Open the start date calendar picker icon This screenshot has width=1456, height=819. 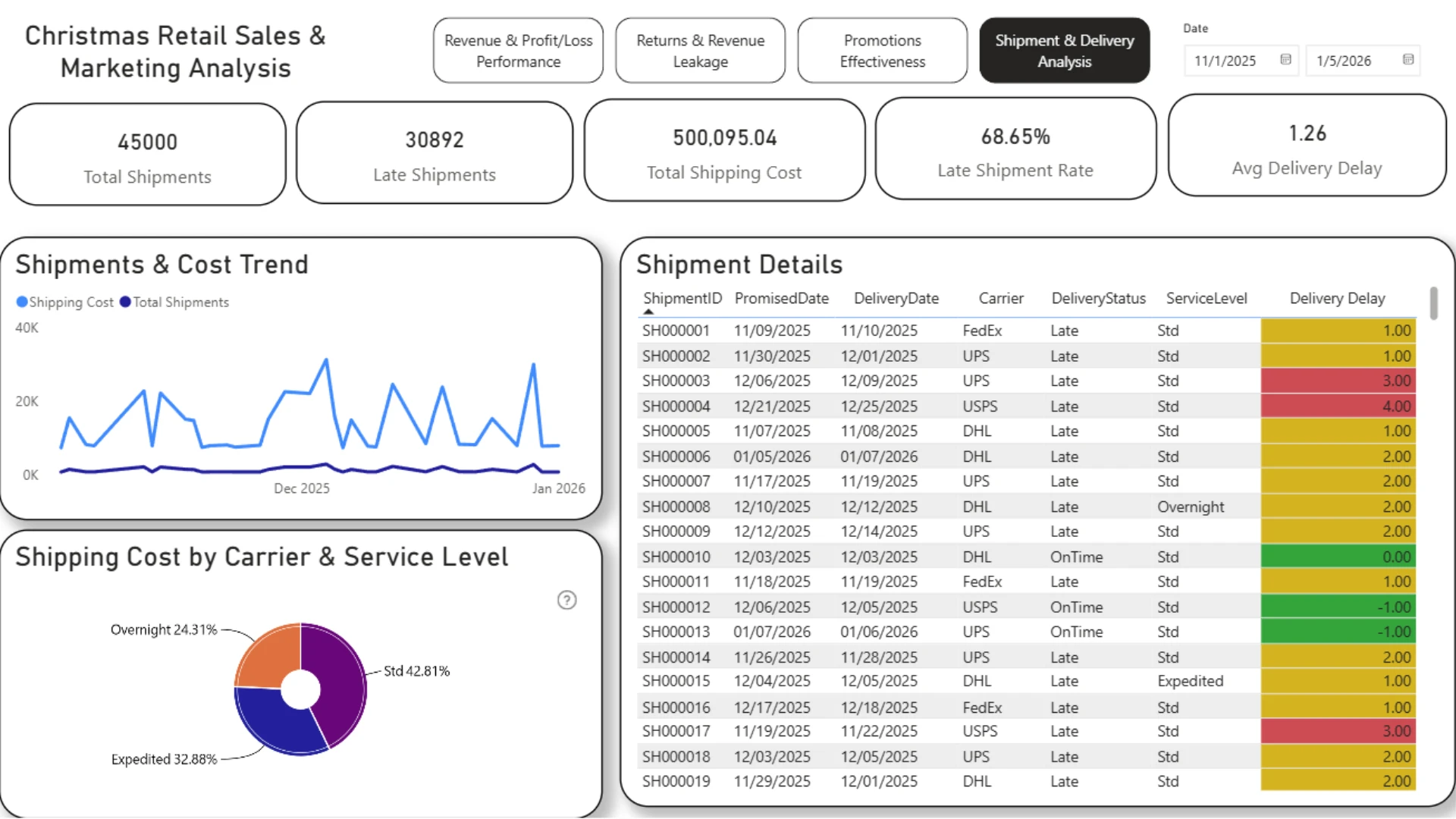pyautogui.click(x=1285, y=60)
